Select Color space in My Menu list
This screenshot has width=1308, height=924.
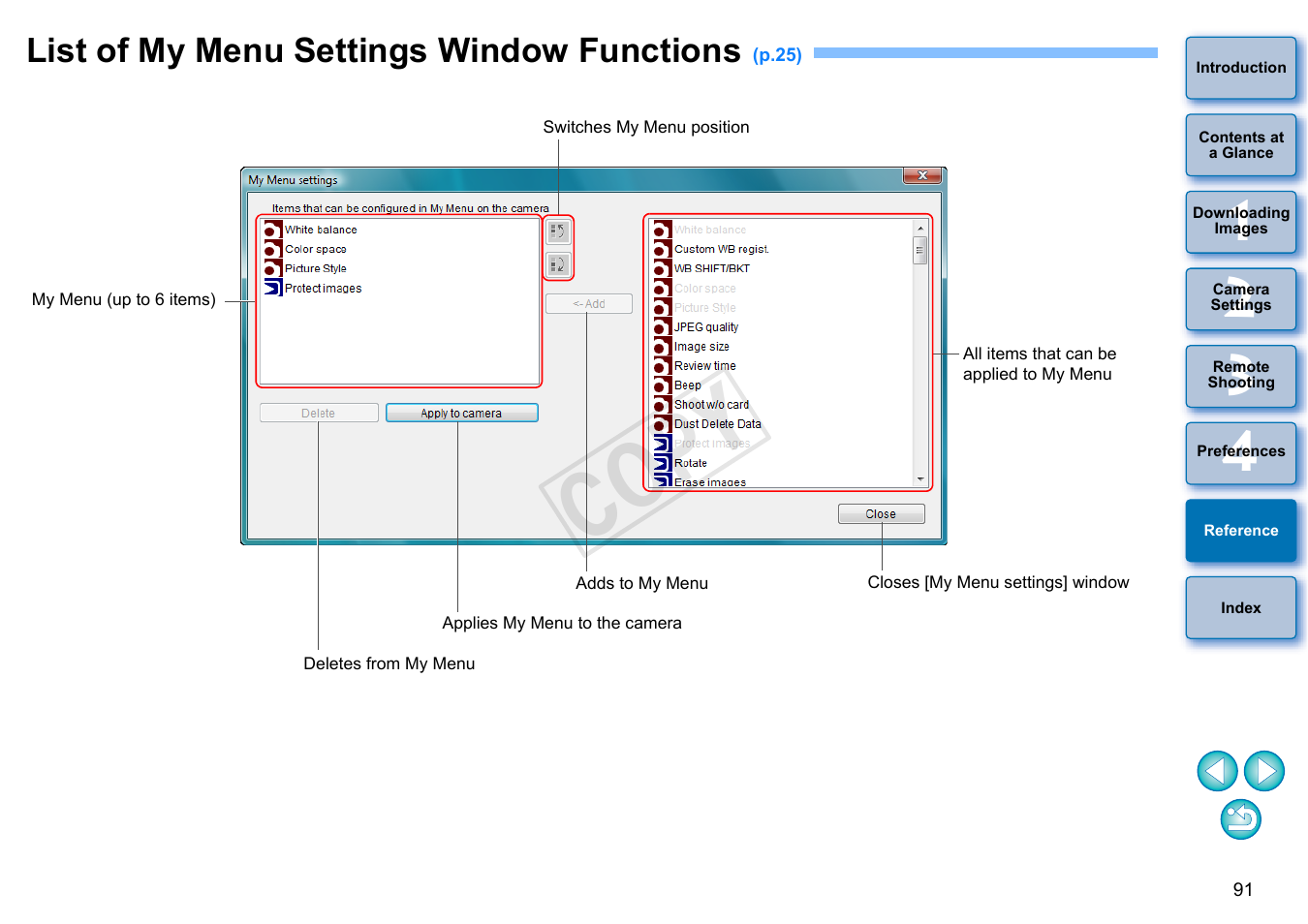(x=316, y=249)
